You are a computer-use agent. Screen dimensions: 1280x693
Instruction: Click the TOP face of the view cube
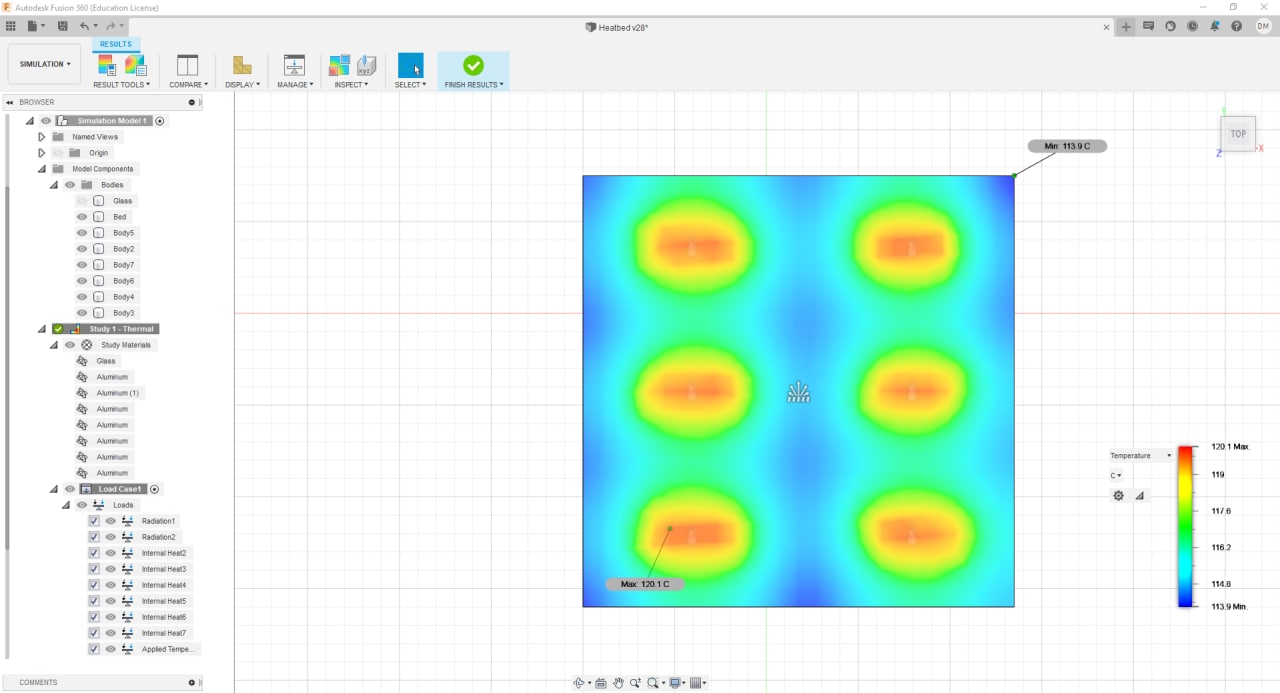(1238, 134)
